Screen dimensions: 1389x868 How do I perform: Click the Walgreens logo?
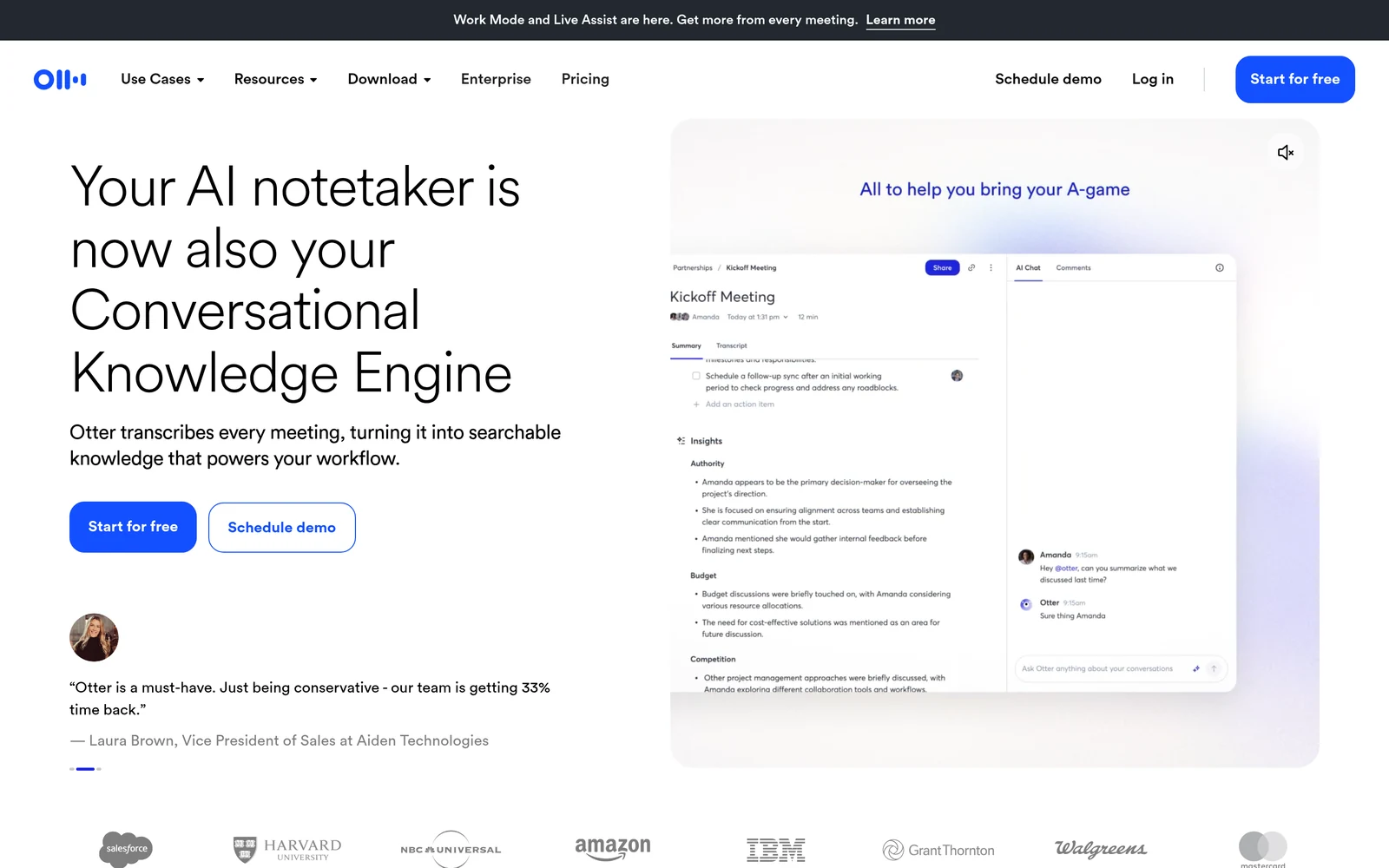[x=1101, y=848]
